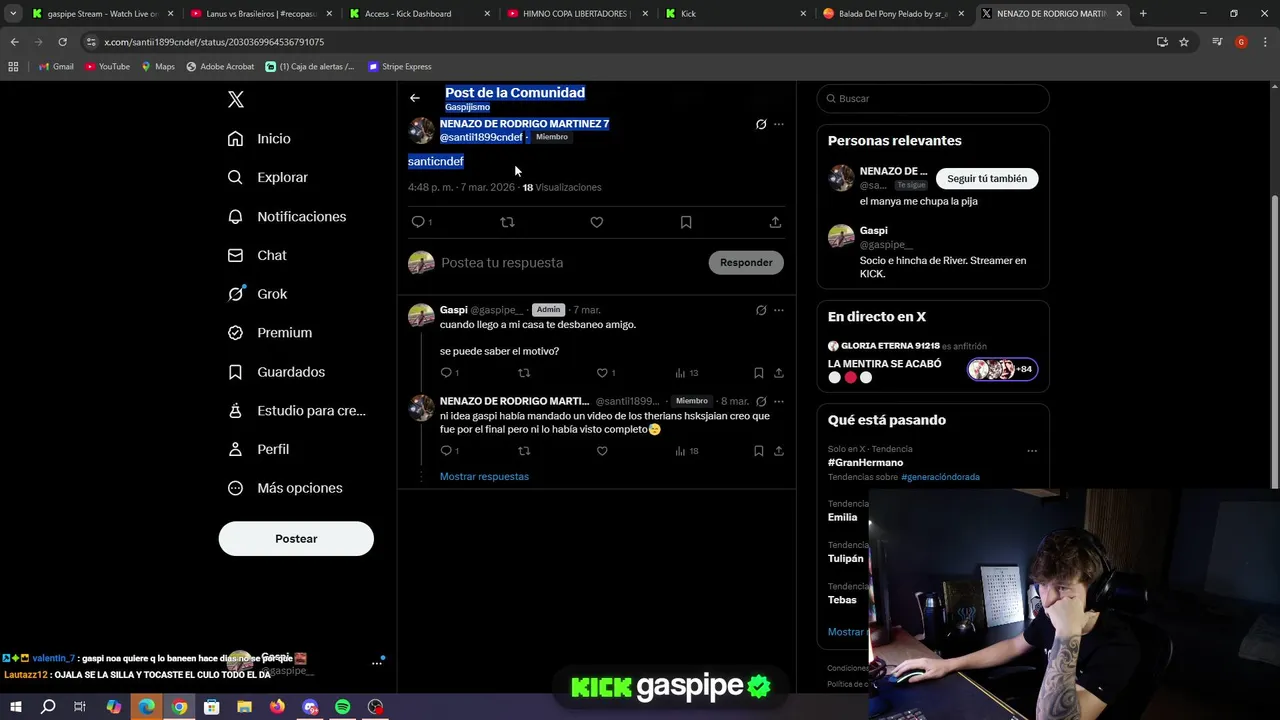The width and height of the screenshot is (1280, 720).
Task: Toggle like on the 8 mar. reply
Action: click(x=602, y=451)
